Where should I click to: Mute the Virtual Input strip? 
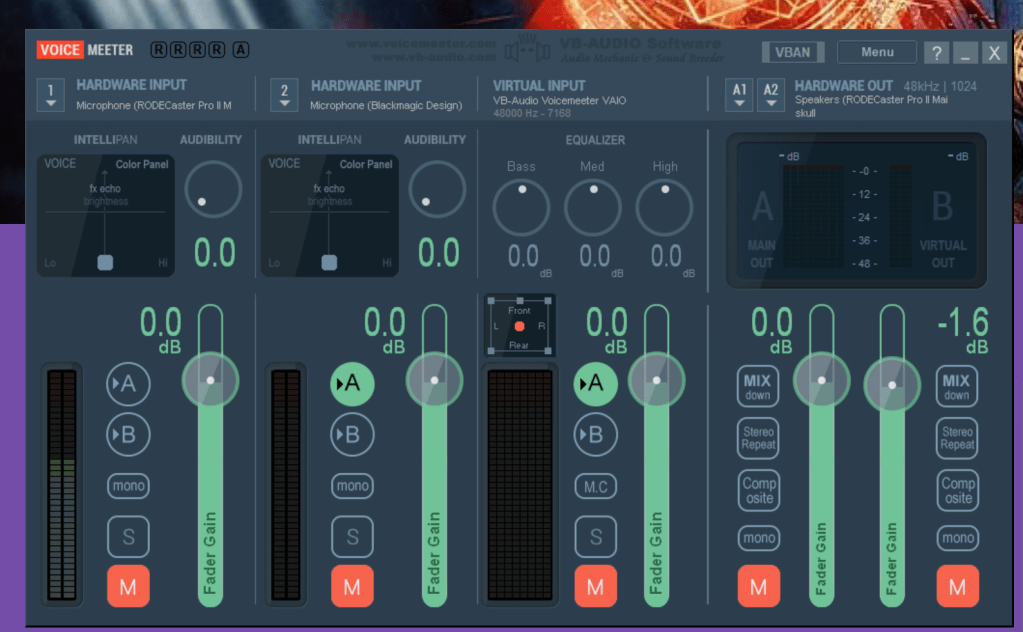pyautogui.click(x=596, y=587)
